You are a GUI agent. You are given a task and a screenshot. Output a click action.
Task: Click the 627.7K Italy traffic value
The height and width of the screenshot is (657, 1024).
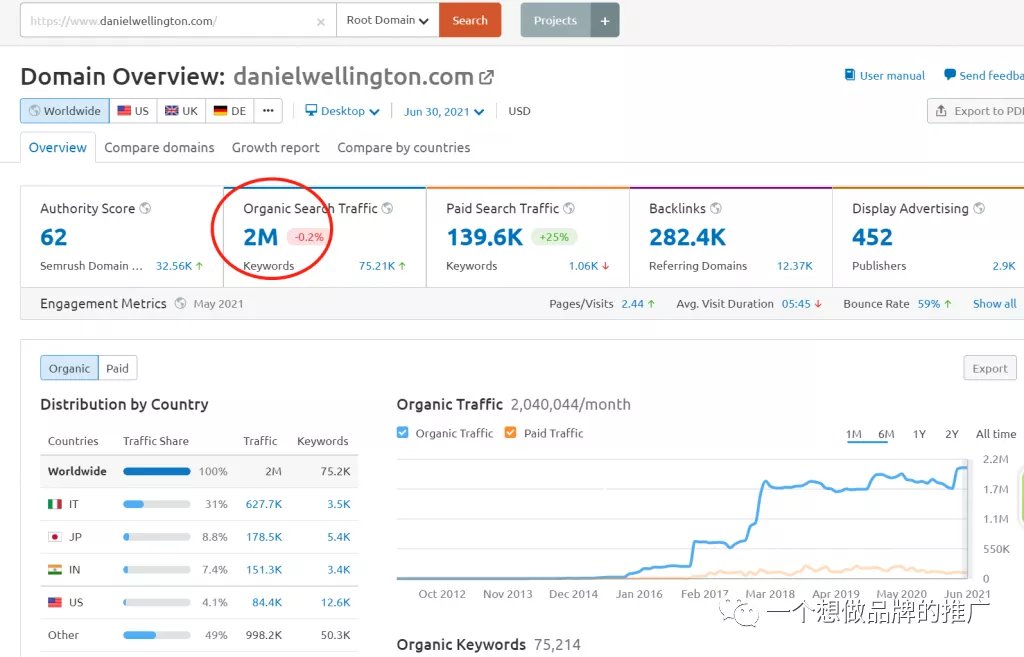coord(264,504)
